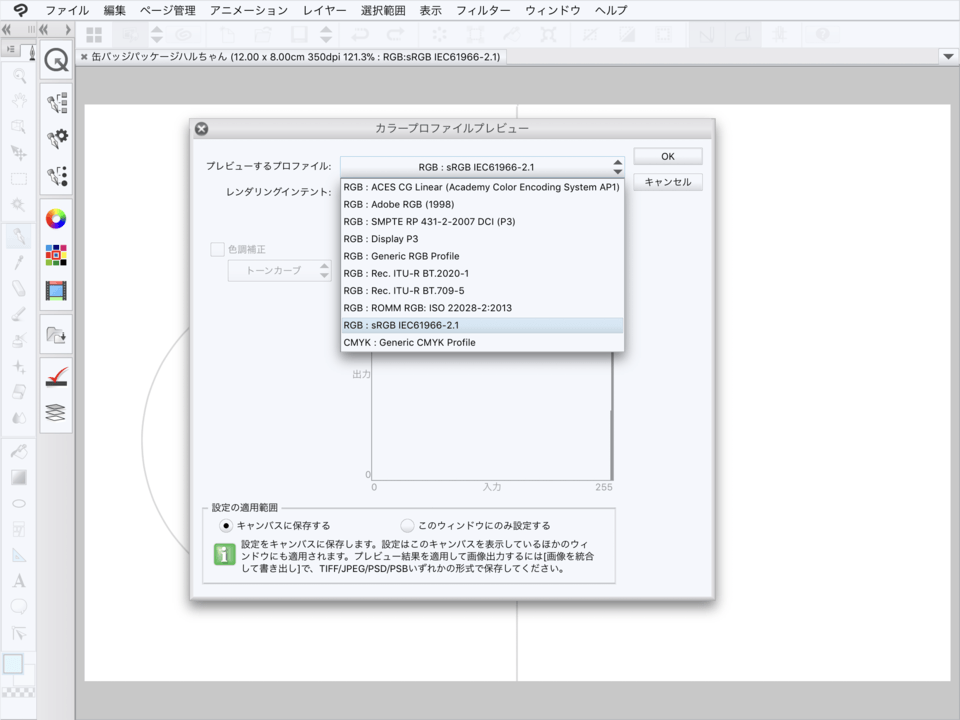Click the sub tool detail gear icon
The image size is (960, 720).
click(x=56, y=139)
